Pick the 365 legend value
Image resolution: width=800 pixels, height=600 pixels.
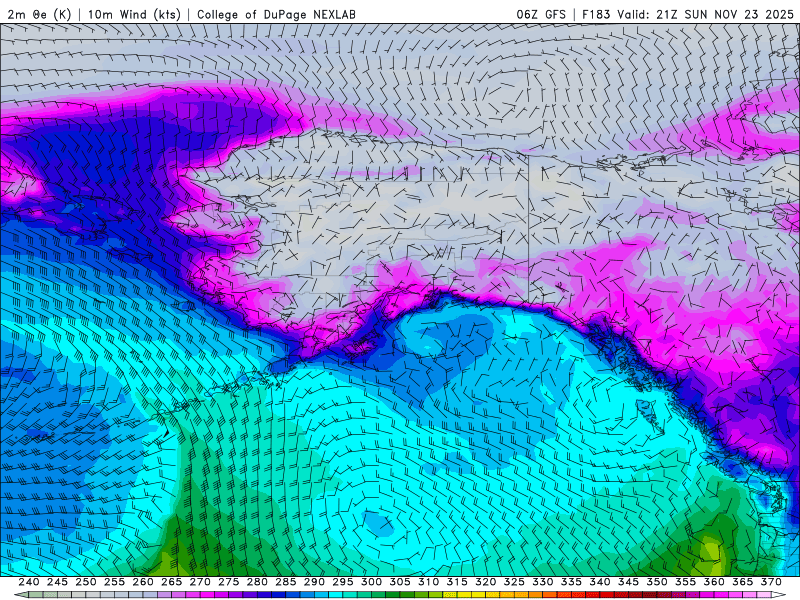point(743,582)
